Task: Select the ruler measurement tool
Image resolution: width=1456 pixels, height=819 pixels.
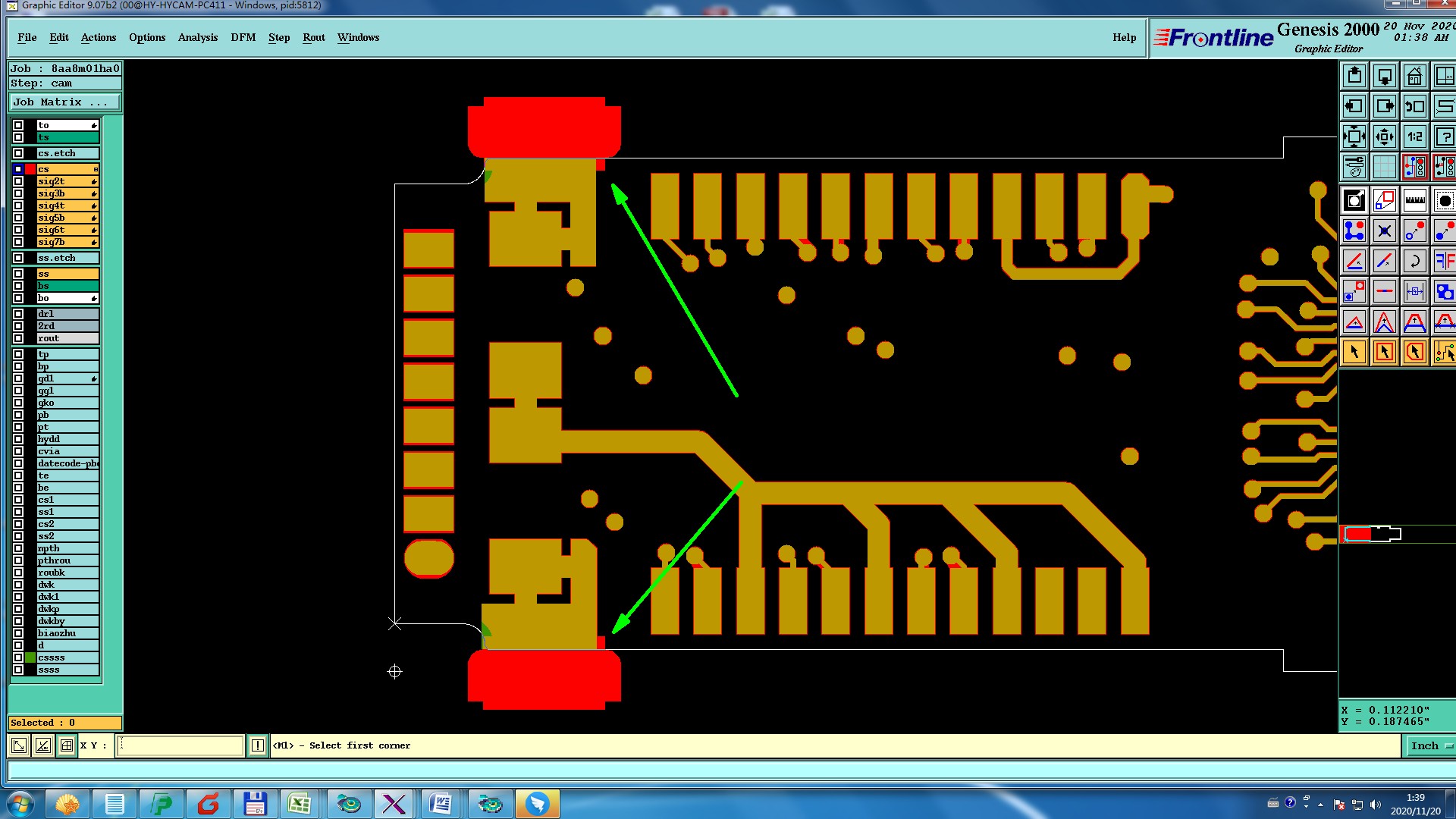Action: pyautogui.click(x=1414, y=201)
